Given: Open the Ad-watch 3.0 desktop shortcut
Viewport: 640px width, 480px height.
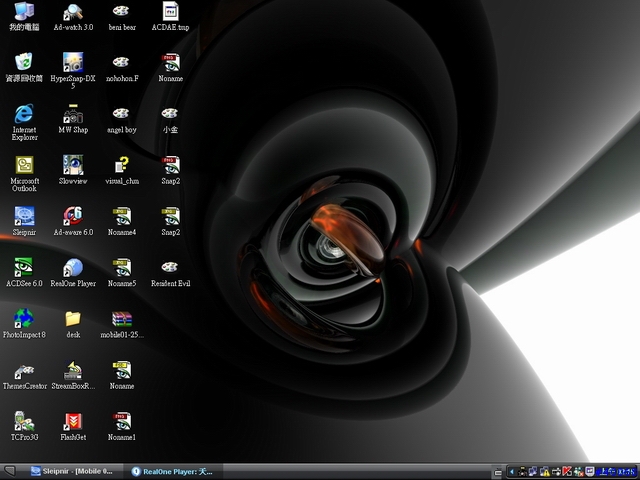Looking at the screenshot, I should click(73, 13).
